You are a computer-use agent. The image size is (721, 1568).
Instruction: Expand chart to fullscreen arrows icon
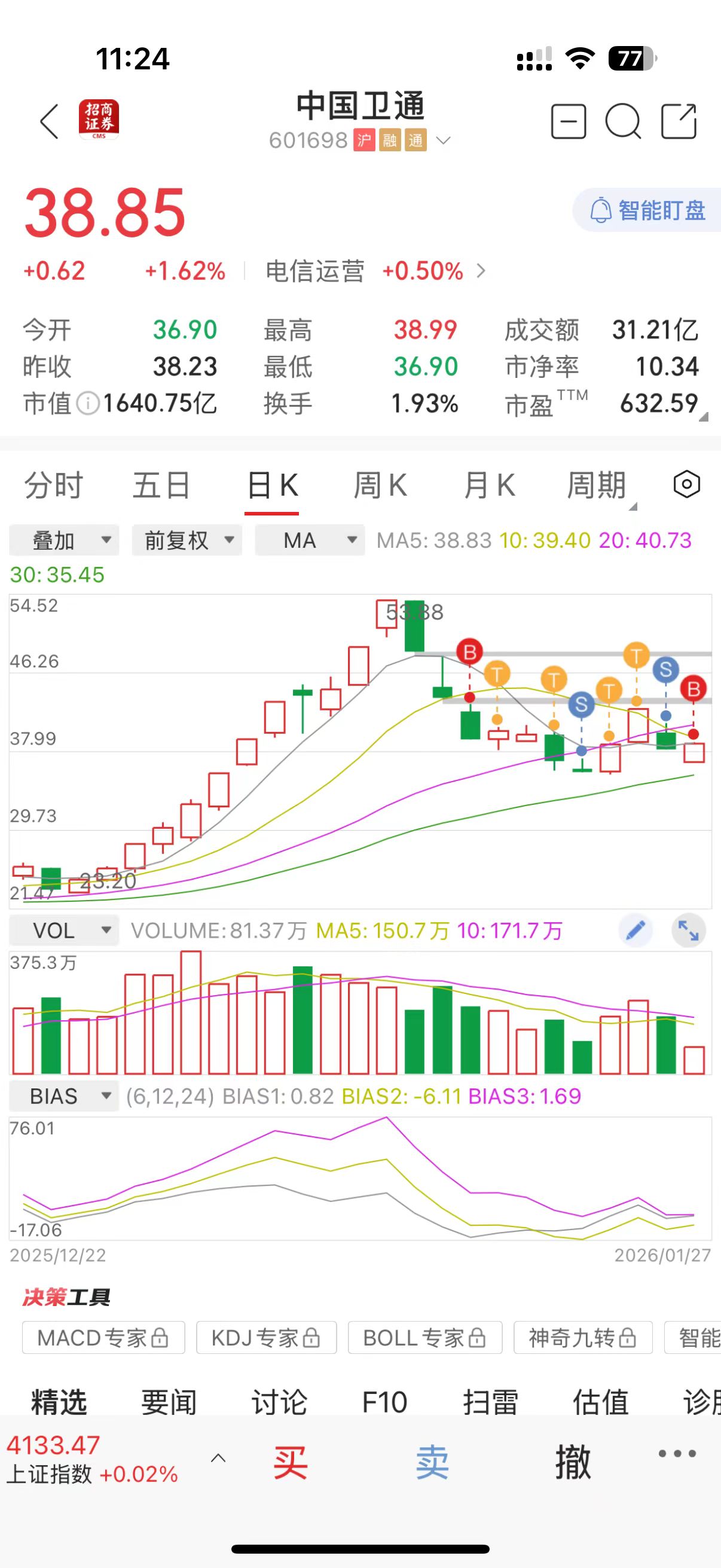click(x=688, y=930)
